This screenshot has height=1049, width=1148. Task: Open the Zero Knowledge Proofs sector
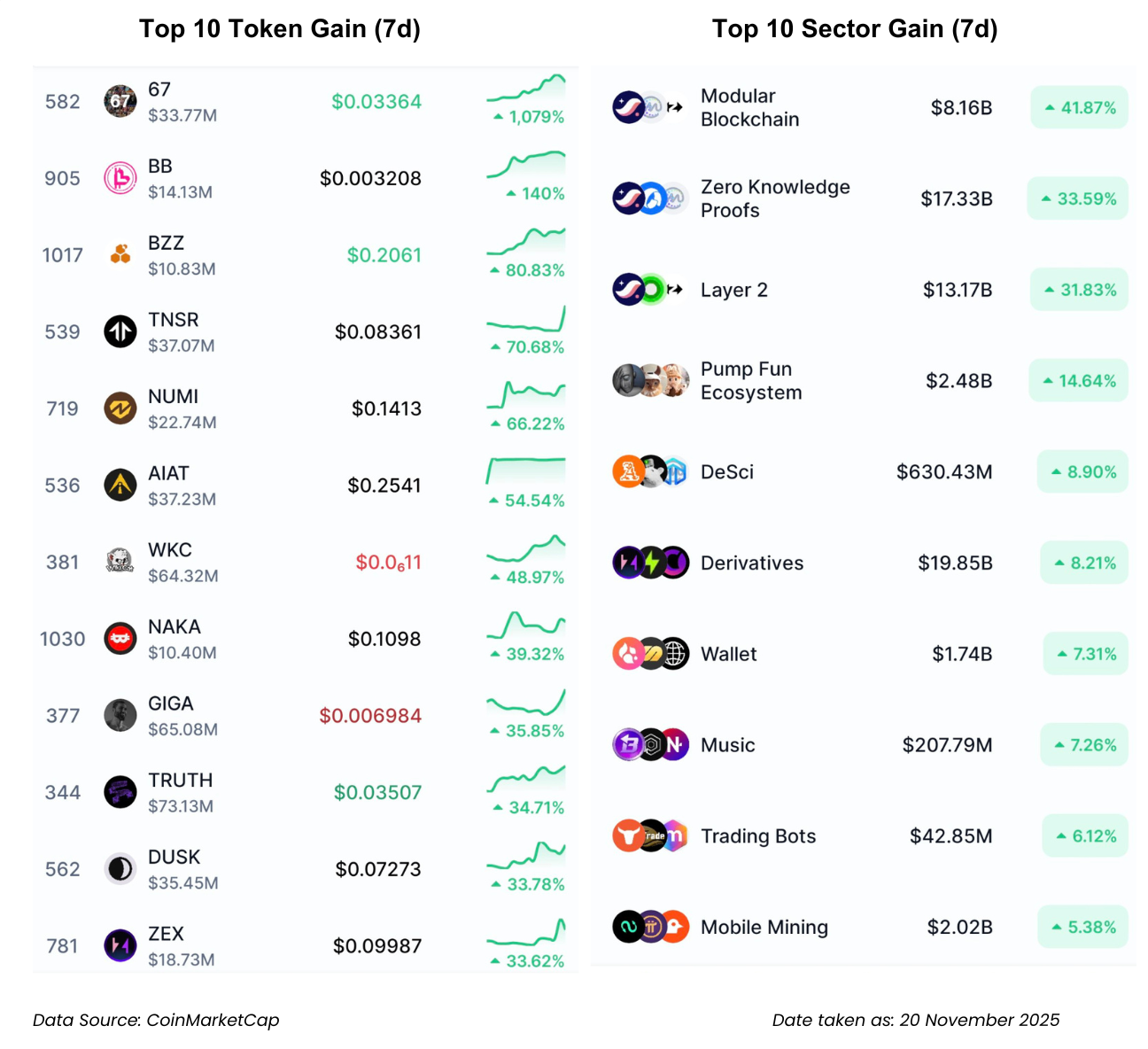(774, 198)
